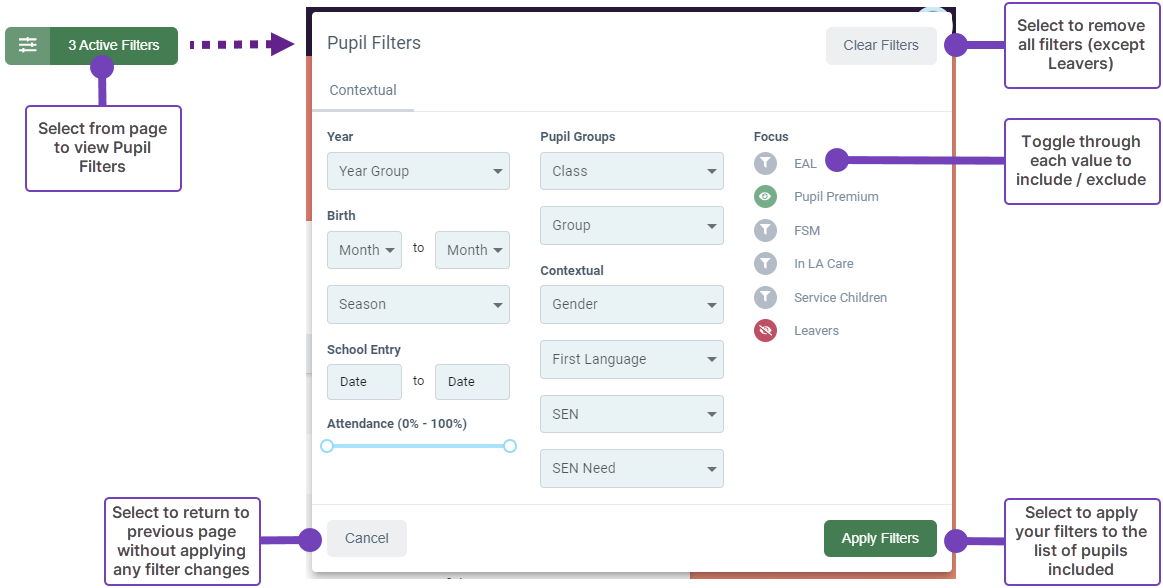
Task: Select the Contextual tab
Action: (x=363, y=90)
